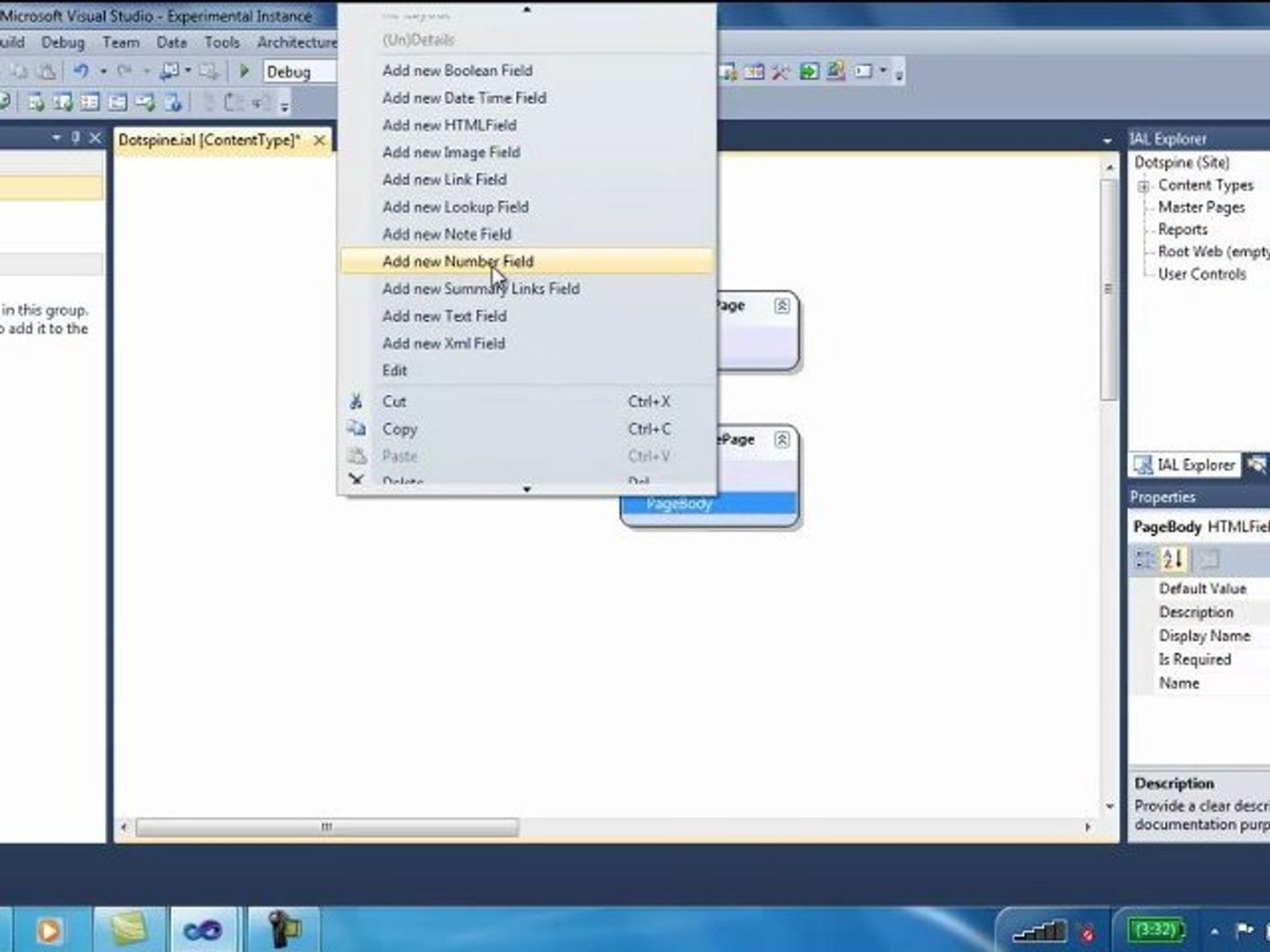Open the green notes taskbar icon
Screen dimensions: 1270x952
click(x=128, y=931)
